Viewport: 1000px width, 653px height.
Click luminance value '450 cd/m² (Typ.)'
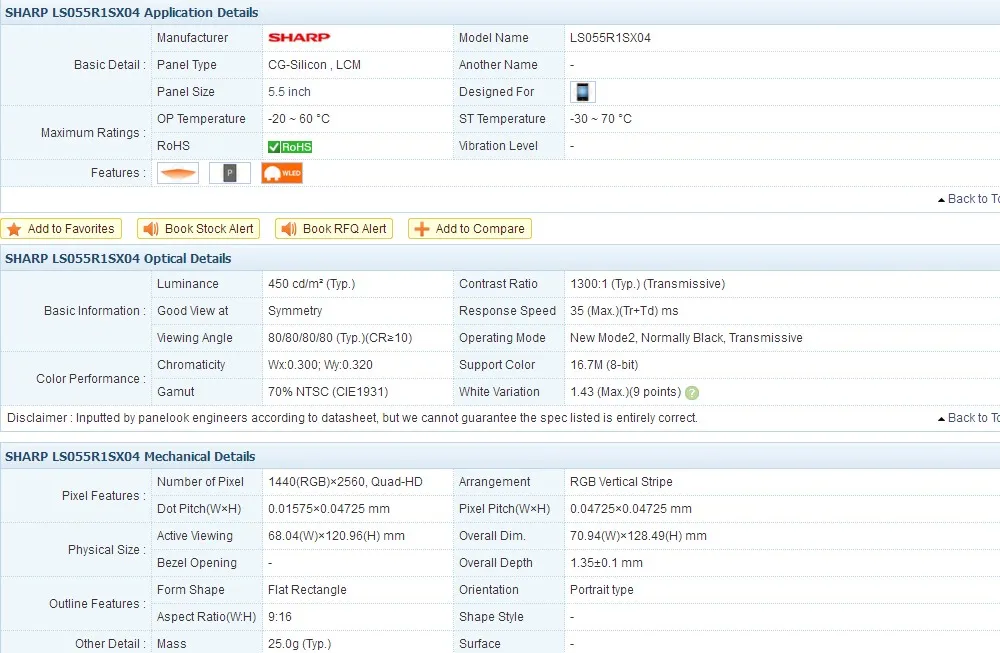coord(311,284)
